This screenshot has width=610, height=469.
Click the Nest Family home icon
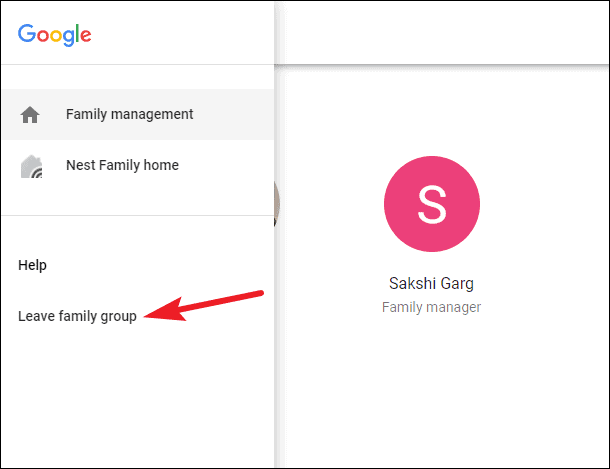(32, 166)
